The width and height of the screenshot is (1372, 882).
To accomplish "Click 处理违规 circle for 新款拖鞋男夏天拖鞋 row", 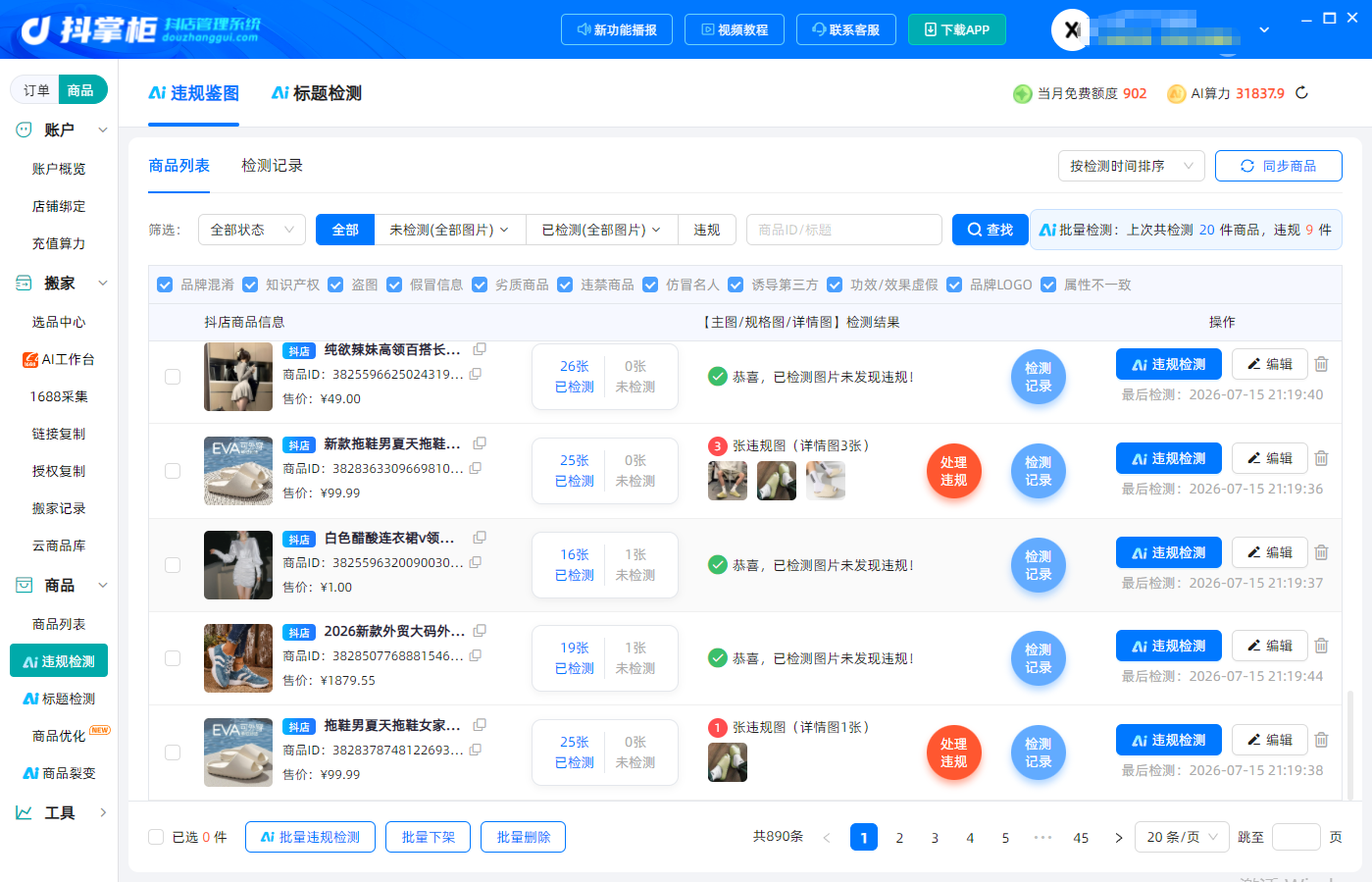I will [x=953, y=471].
